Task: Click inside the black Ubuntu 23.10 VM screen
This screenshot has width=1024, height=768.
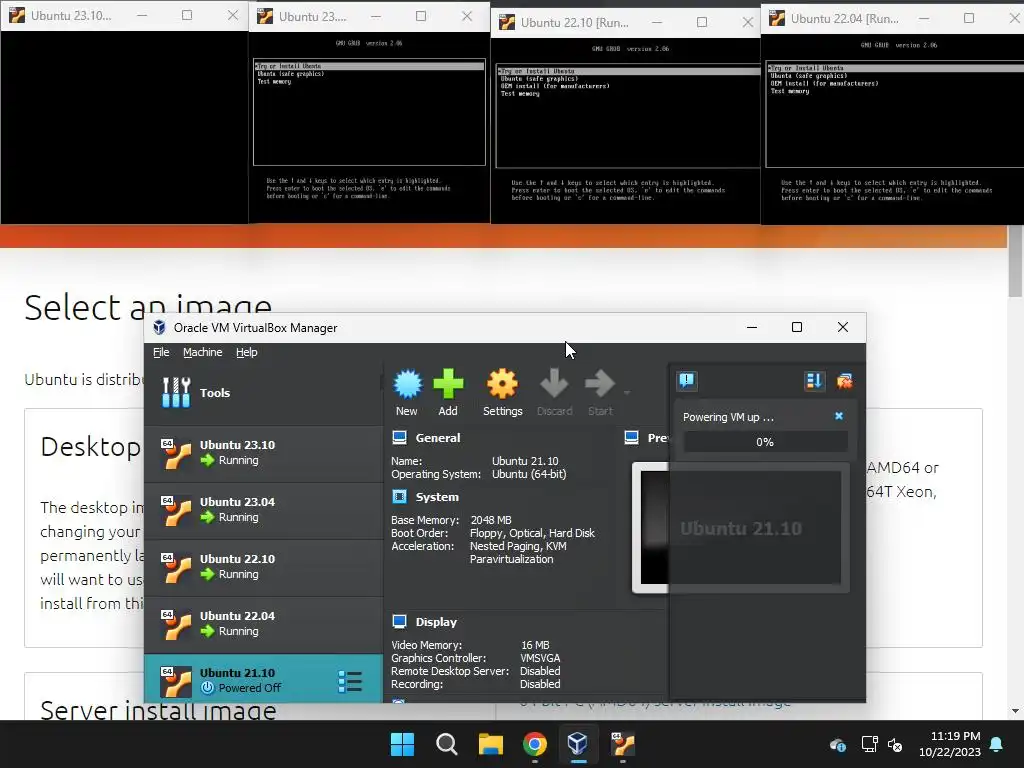Action: (x=124, y=127)
